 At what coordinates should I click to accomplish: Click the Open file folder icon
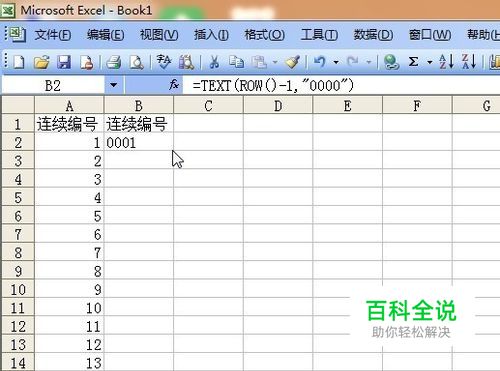pyautogui.click(x=41, y=62)
